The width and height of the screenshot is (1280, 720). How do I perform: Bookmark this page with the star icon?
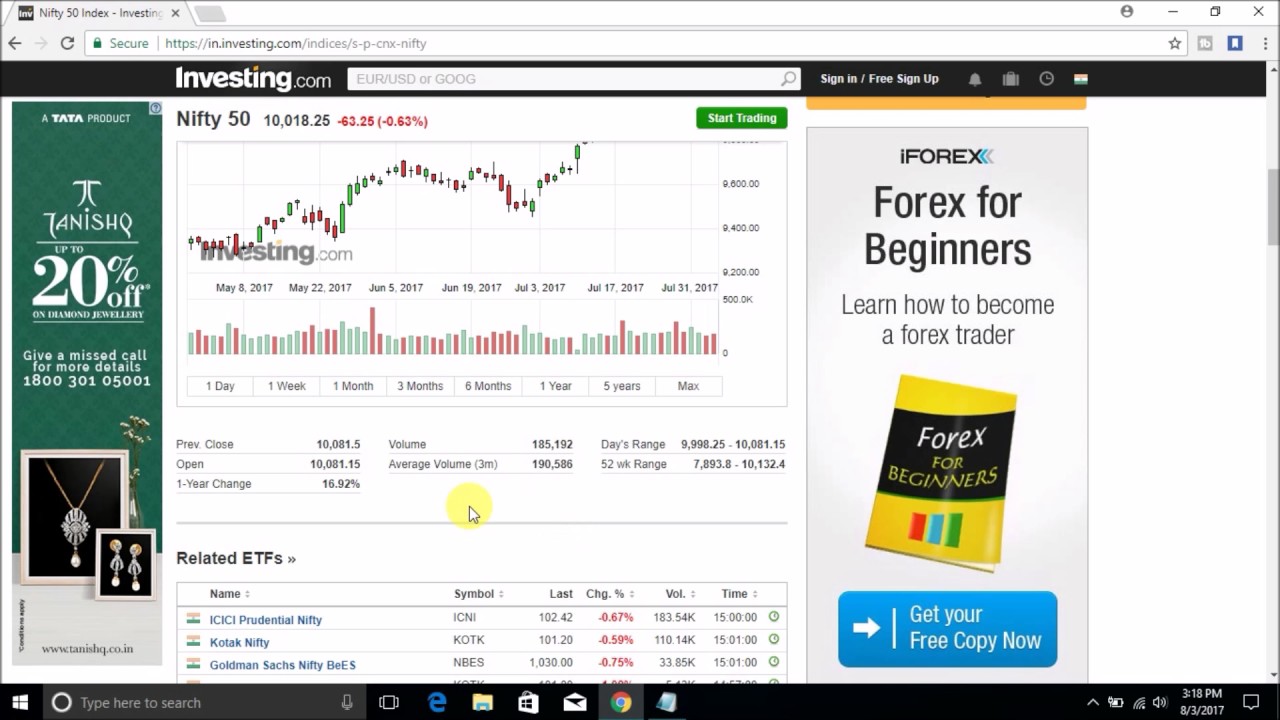pos(1175,43)
